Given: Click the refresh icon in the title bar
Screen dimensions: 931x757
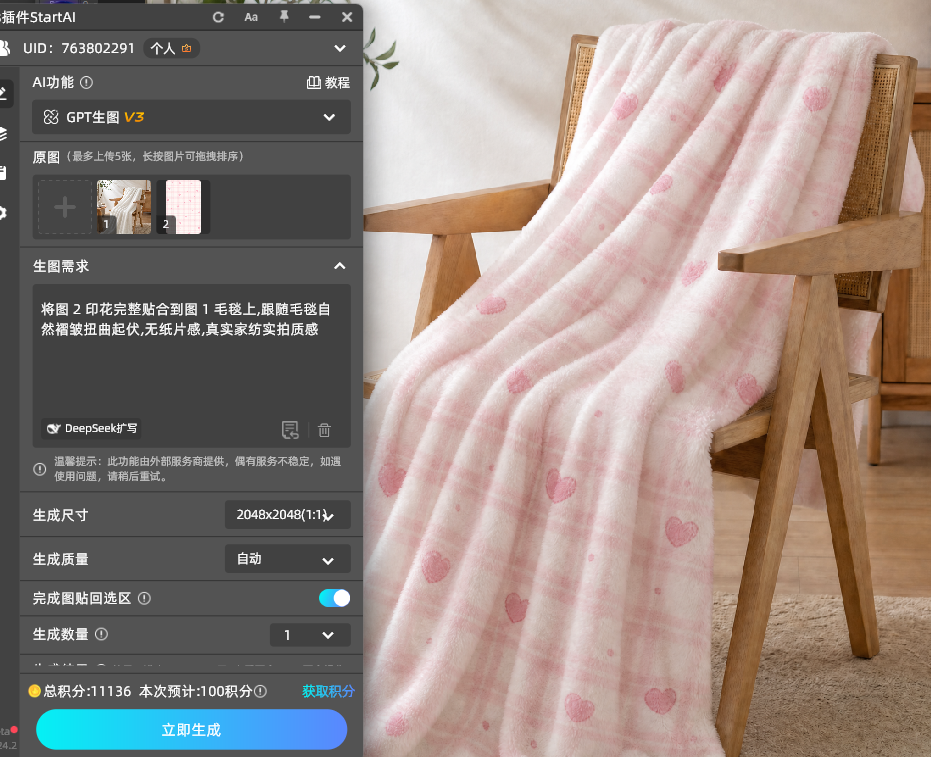Looking at the screenshot, I should [218, 17].
